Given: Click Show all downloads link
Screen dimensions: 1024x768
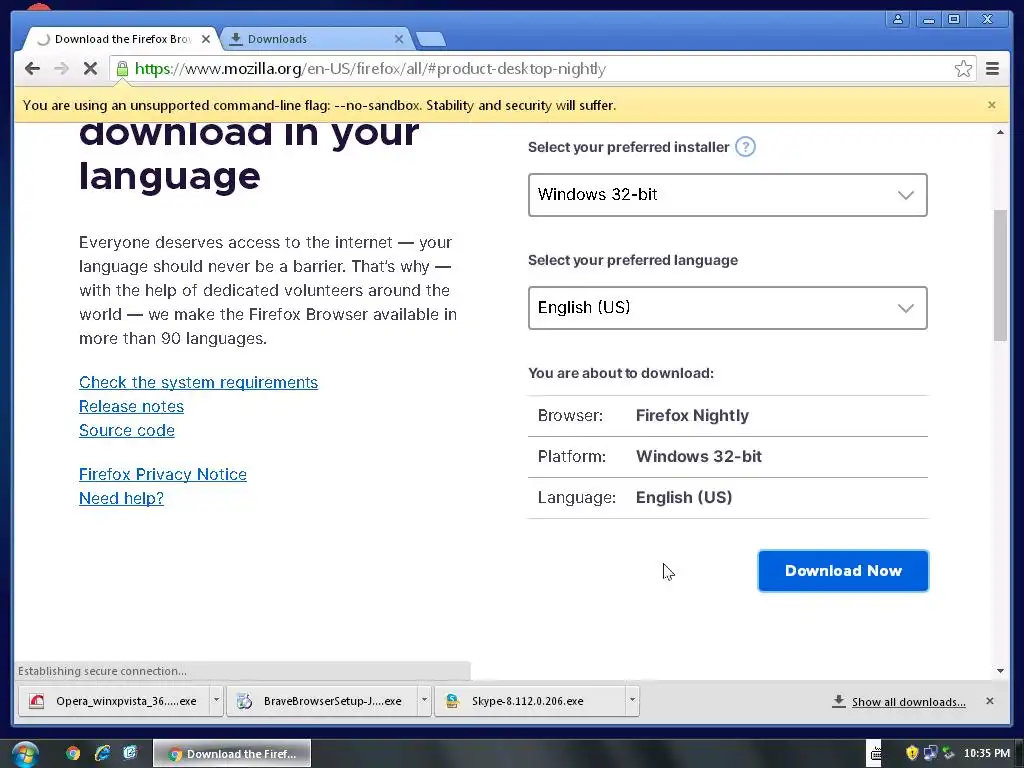Looking at the screenshot, I should click(908, 702).
